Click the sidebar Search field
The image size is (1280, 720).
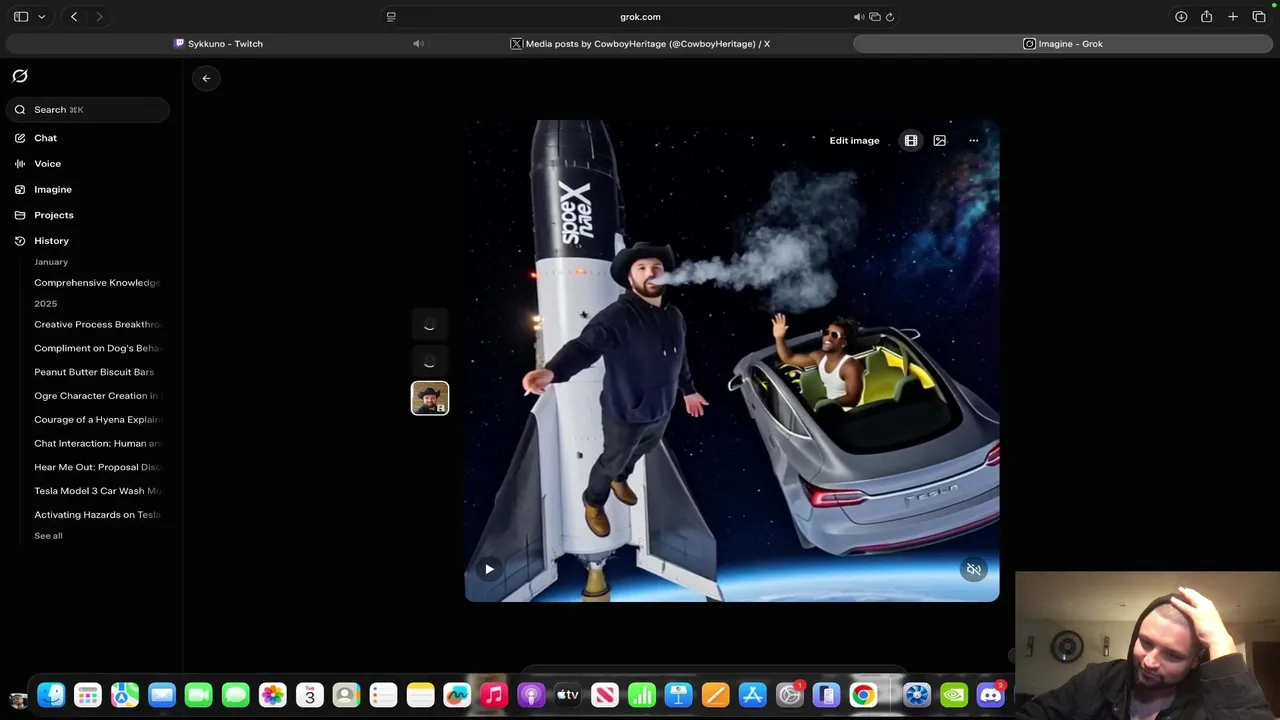[x=88, y=110]
